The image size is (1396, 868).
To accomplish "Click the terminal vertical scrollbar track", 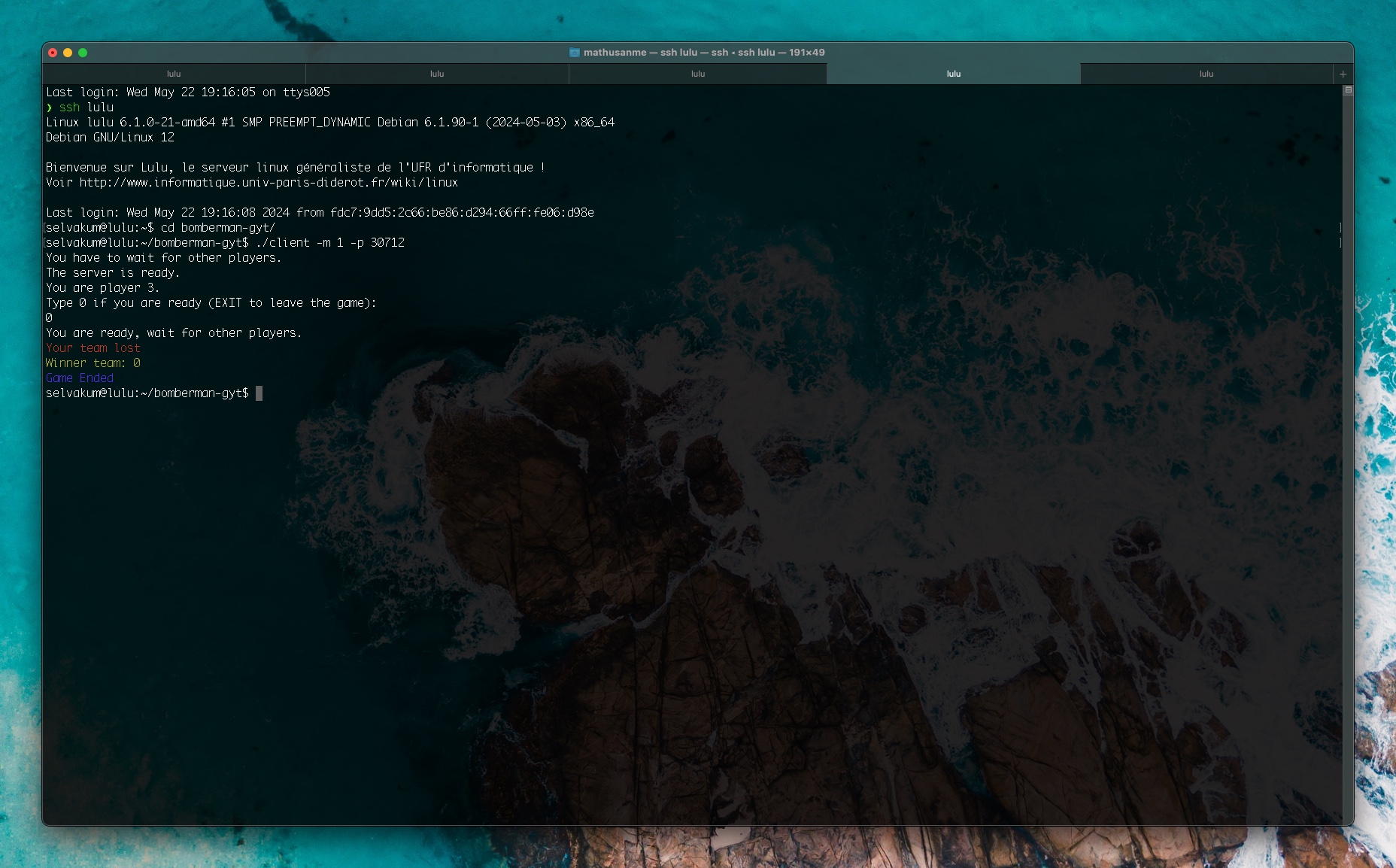I will click(1349, 459).
